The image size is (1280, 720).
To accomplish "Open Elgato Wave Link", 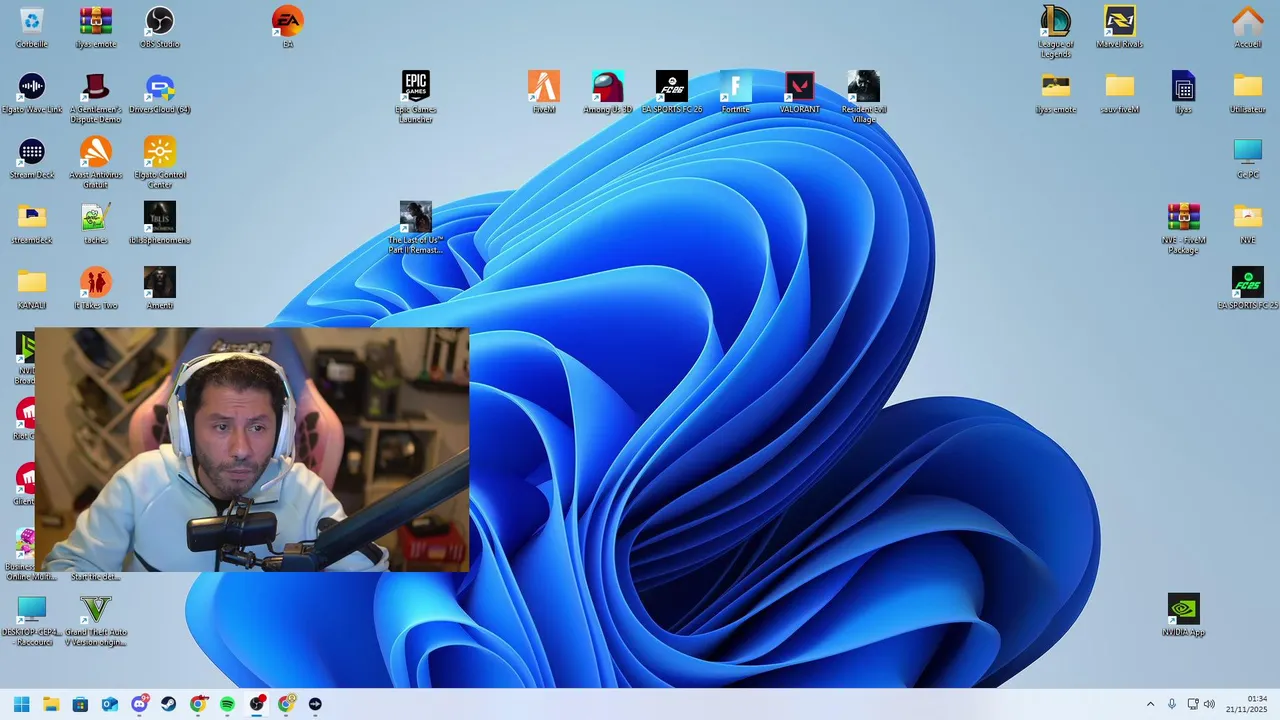I will 32,86.
